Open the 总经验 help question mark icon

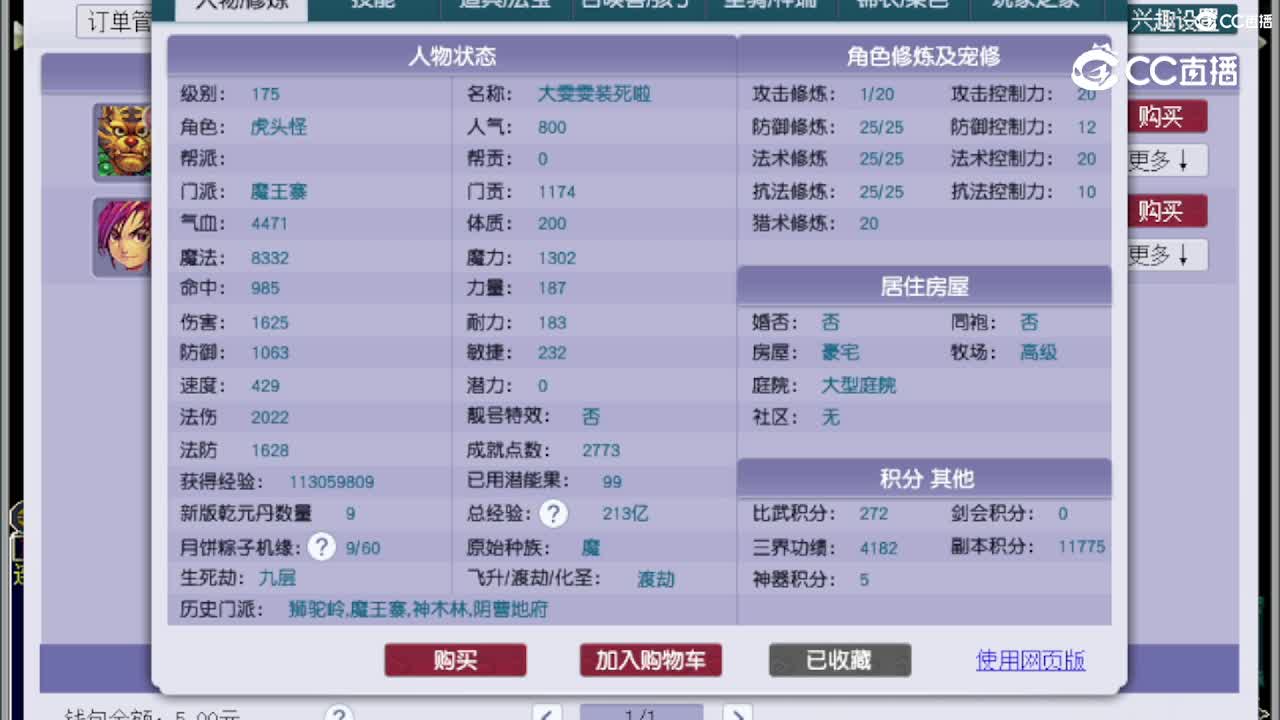pyautogui.click(x=554, y=513)
